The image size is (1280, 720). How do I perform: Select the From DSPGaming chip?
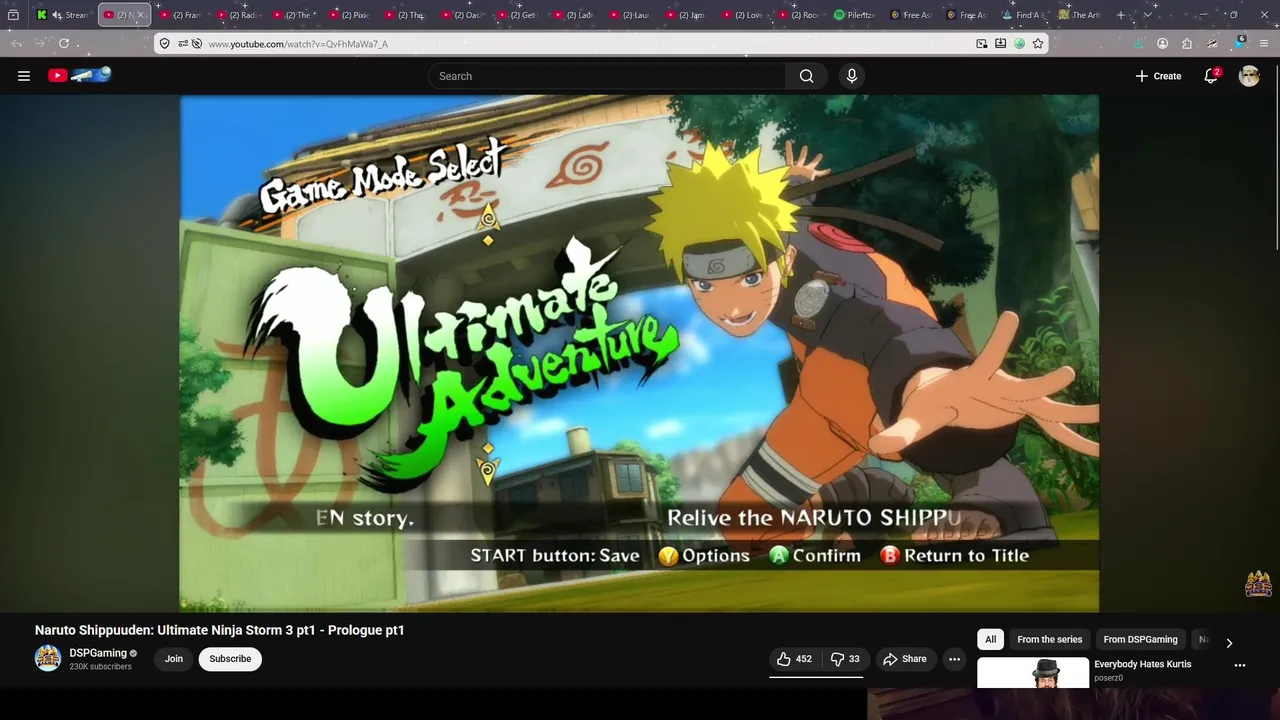tap(1140, 640)
